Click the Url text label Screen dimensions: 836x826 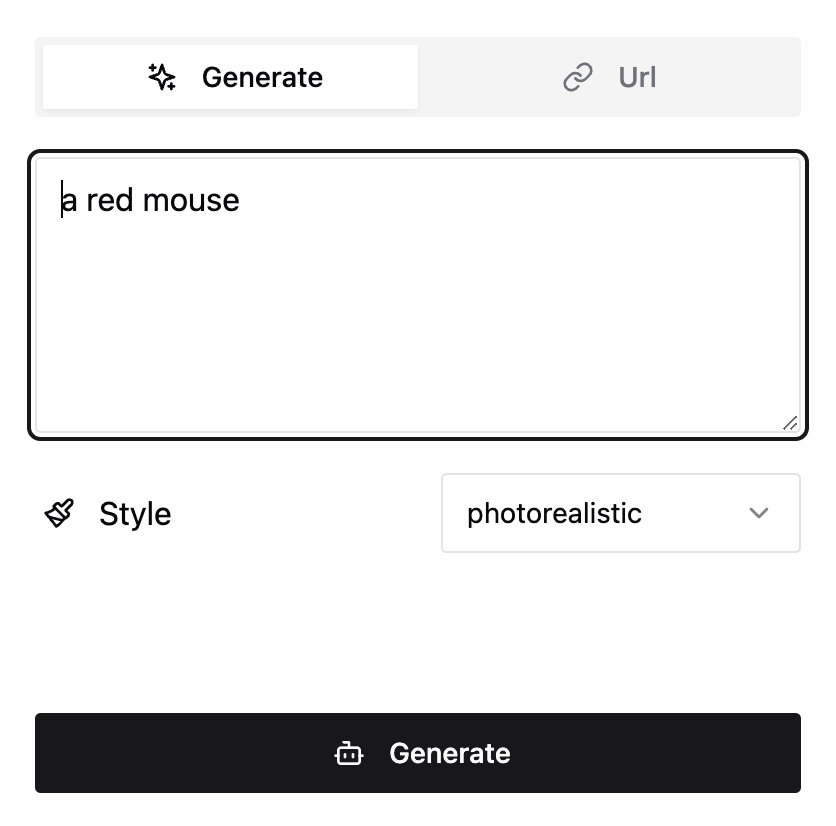637,77
